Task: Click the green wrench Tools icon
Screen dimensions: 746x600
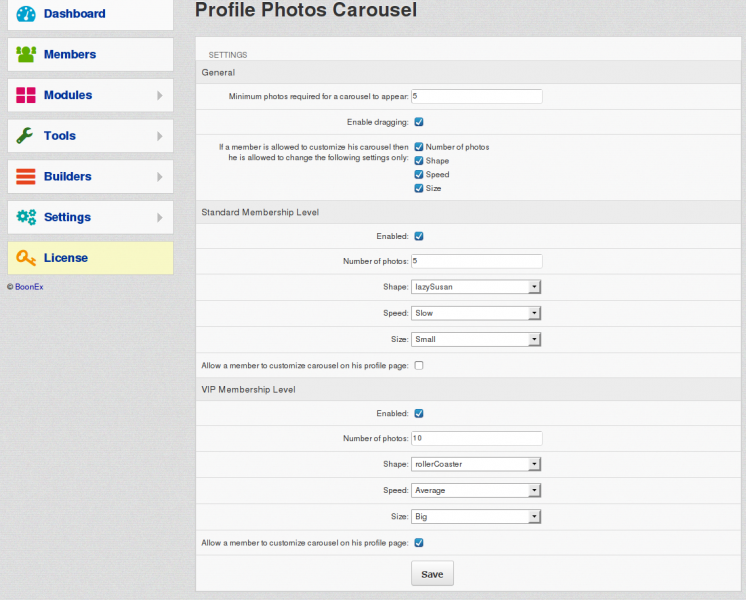Action: tap(25, 136)
